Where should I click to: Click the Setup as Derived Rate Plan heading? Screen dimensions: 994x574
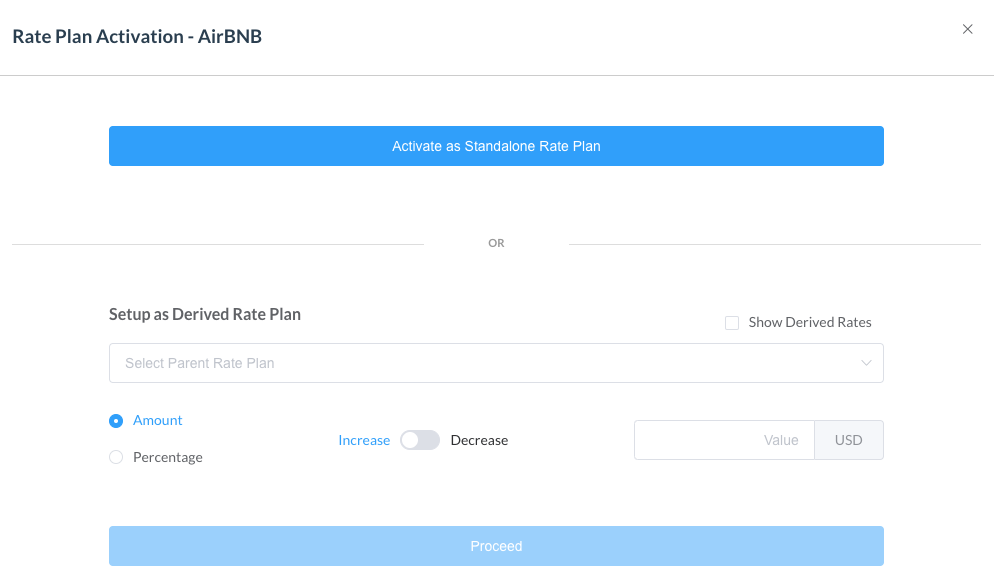[205, 314]
